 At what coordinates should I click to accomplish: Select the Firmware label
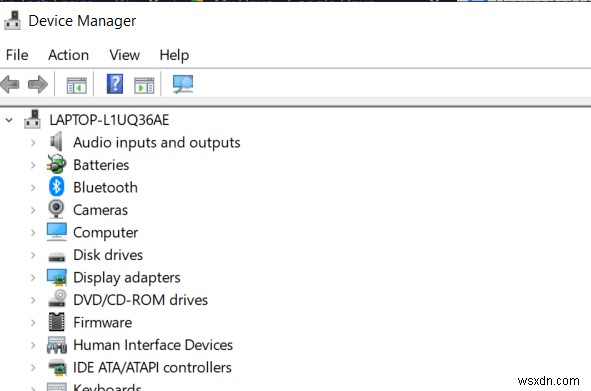(103, 323)
